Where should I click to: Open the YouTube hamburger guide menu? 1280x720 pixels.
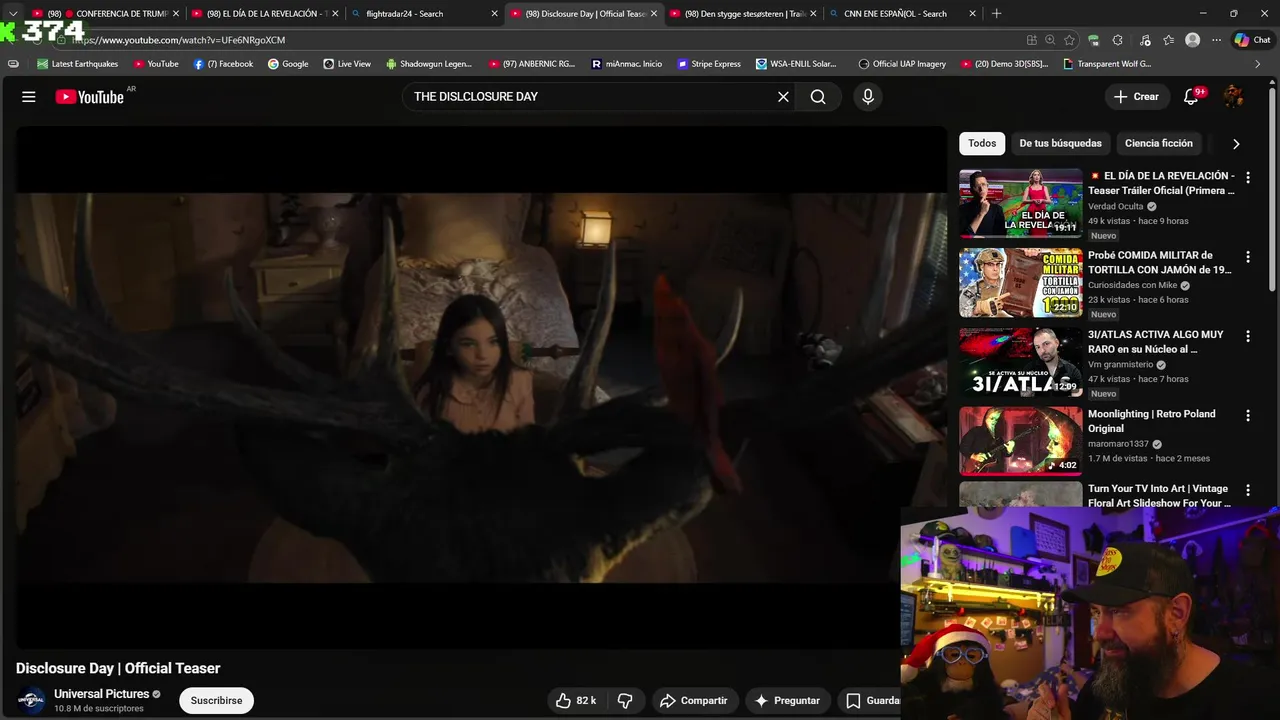pyautogui.click(x=29, y=97)
